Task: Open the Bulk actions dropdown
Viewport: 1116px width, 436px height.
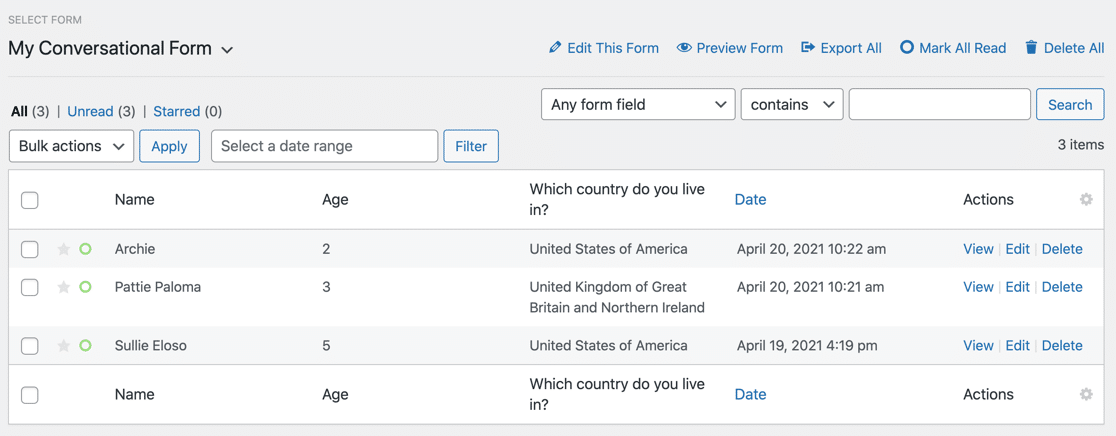Action: click(x=71, y=146)
